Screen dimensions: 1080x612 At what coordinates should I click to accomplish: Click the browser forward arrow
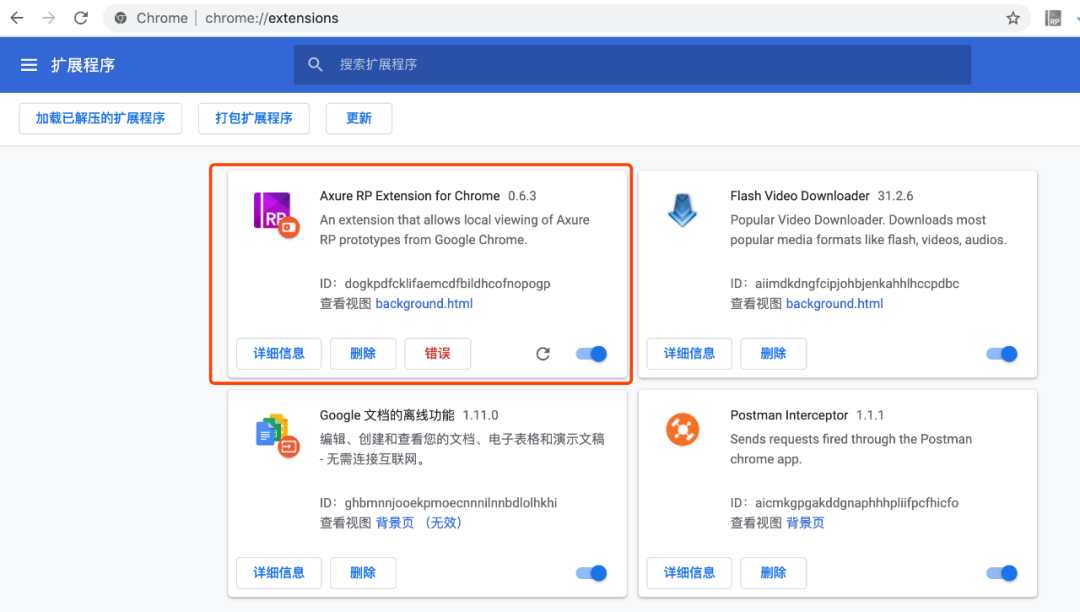tap(49, 18)
